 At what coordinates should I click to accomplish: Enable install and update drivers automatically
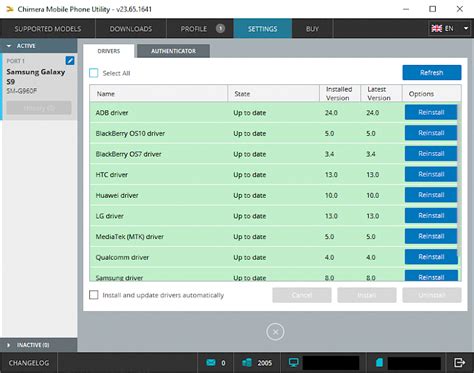[94, 295]
